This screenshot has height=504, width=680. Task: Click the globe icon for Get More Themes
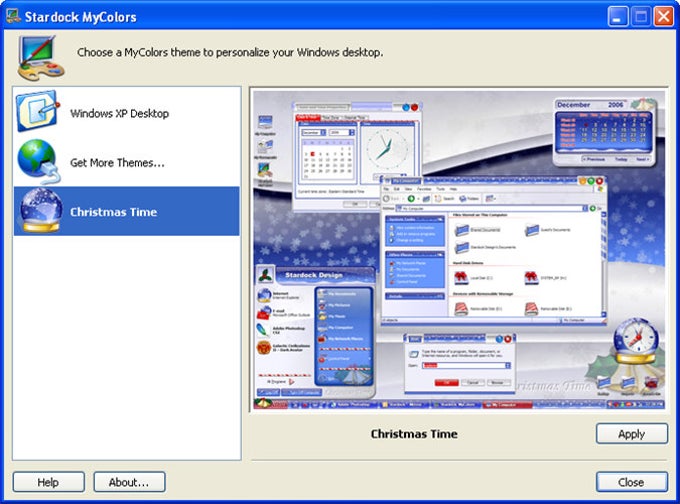click(x=39, y=161)
